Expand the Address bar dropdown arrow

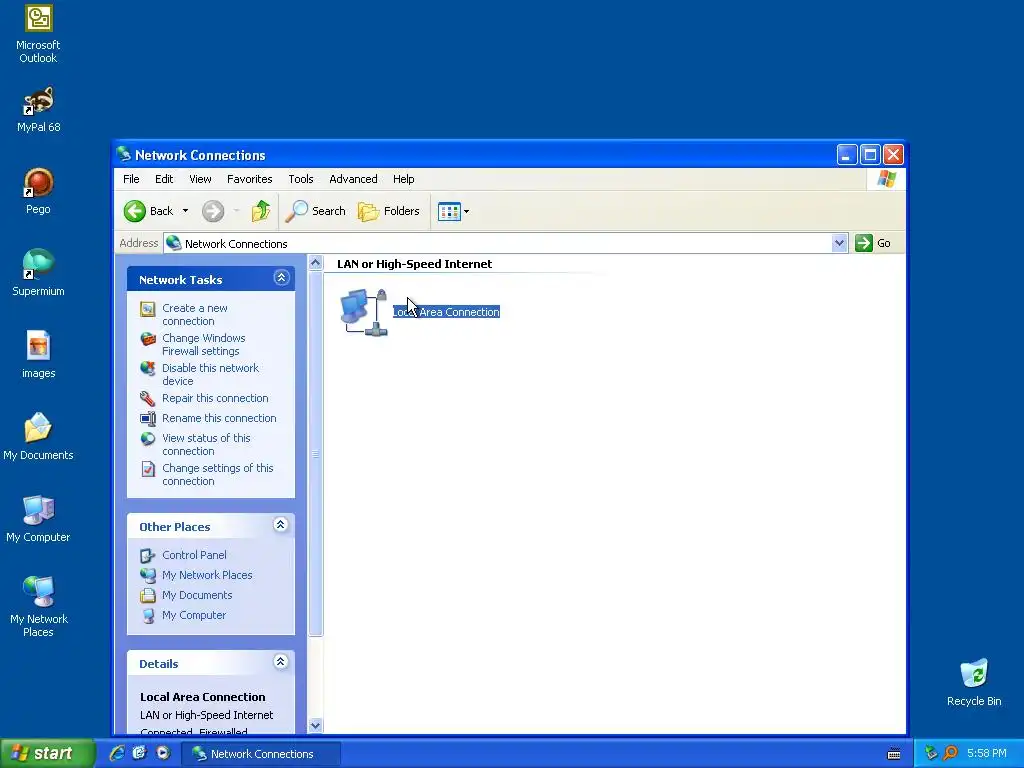(x=839, y=244)
